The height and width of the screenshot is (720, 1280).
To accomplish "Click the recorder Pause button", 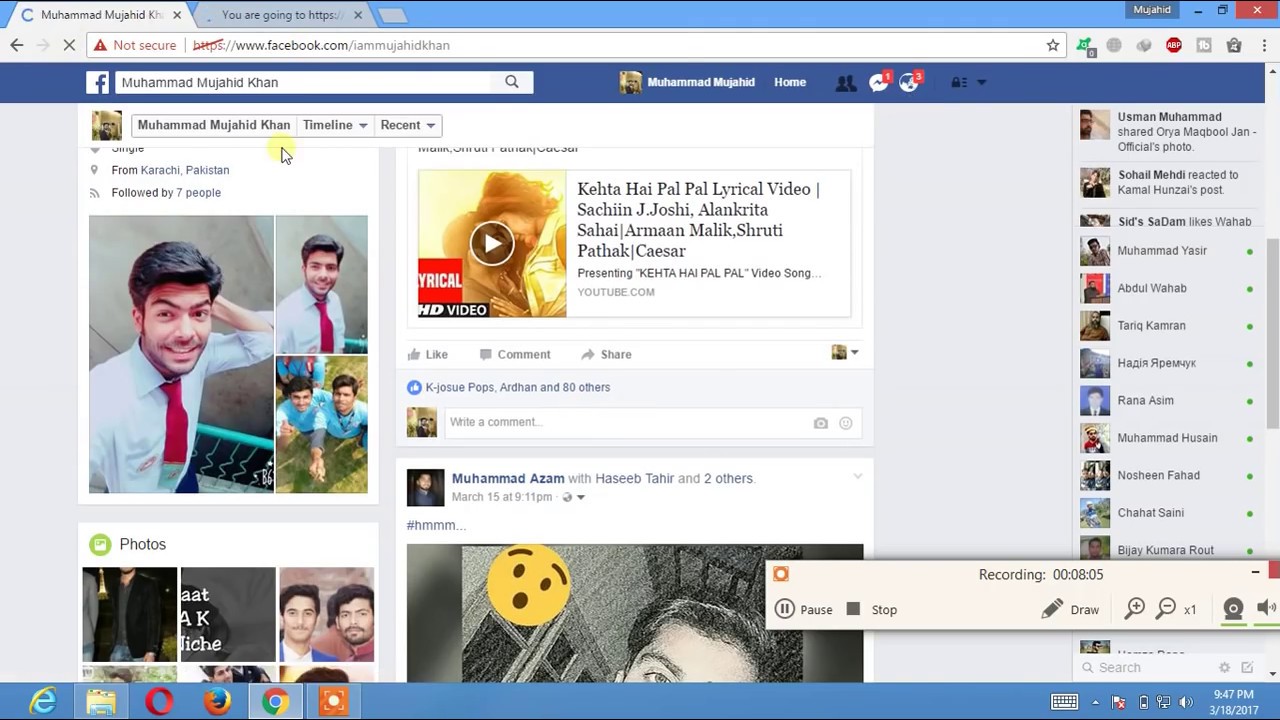I will (804, 609).
